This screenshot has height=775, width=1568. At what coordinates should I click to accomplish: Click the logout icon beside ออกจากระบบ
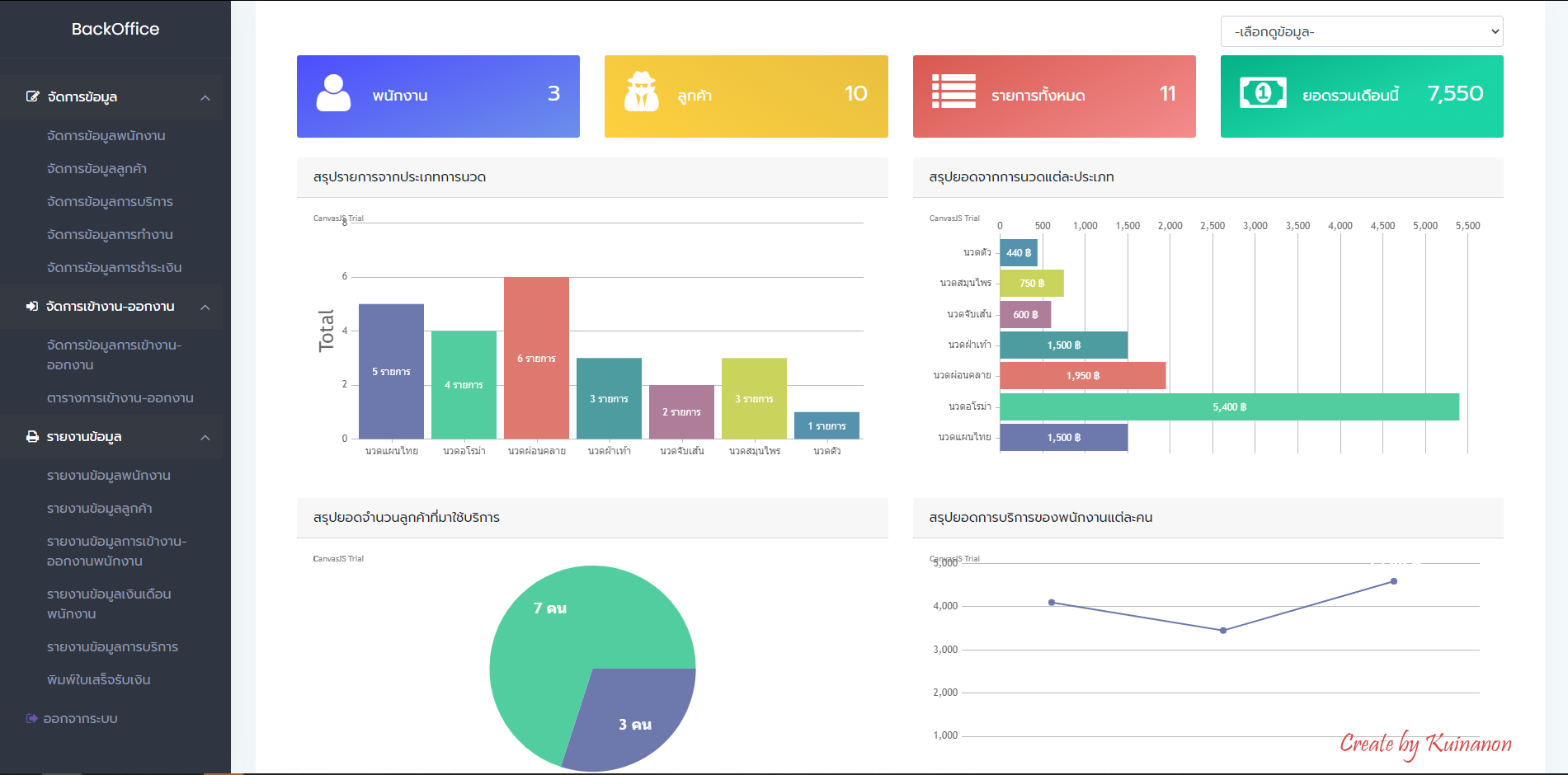pos(32,719)
